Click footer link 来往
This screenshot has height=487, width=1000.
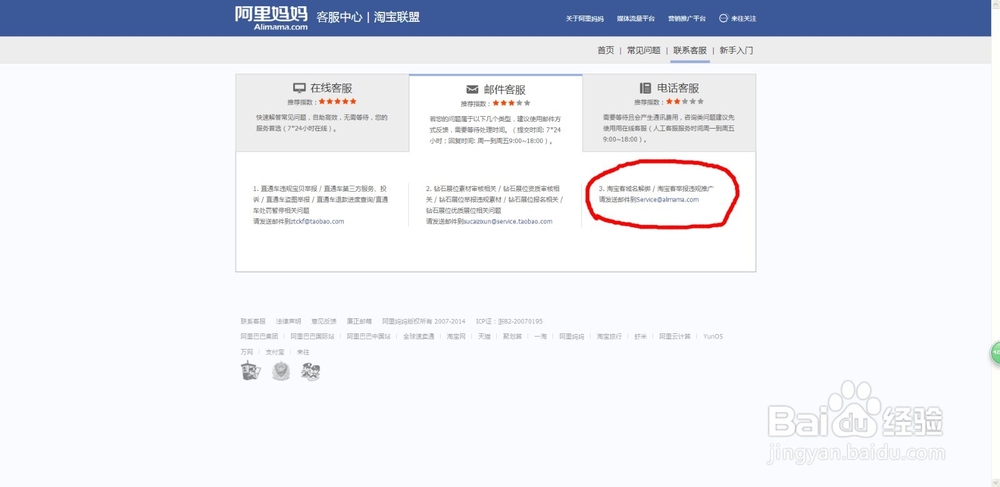(x=303, y=352)
